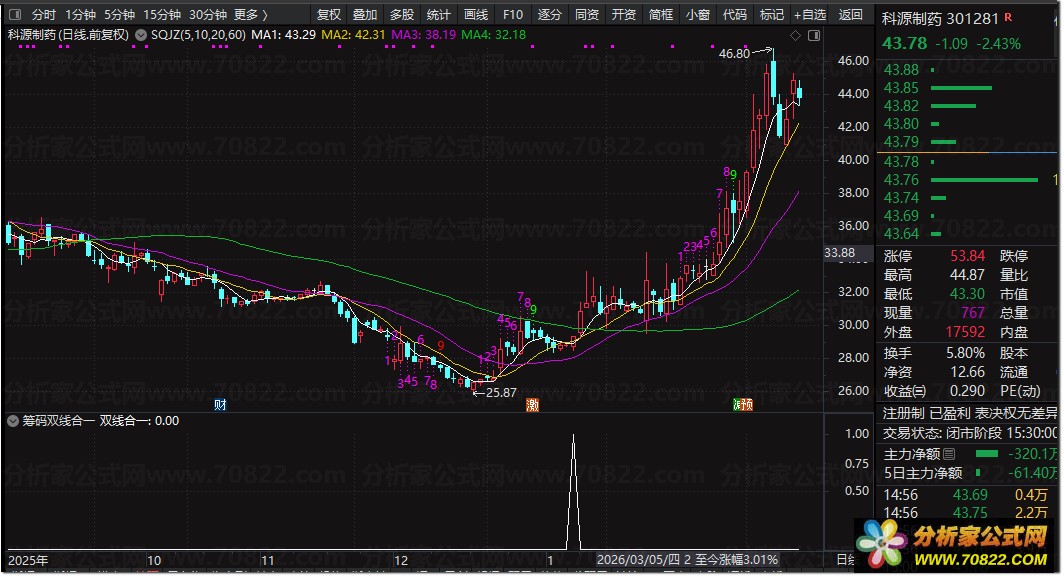Open F10 company information

coord(513,14)
